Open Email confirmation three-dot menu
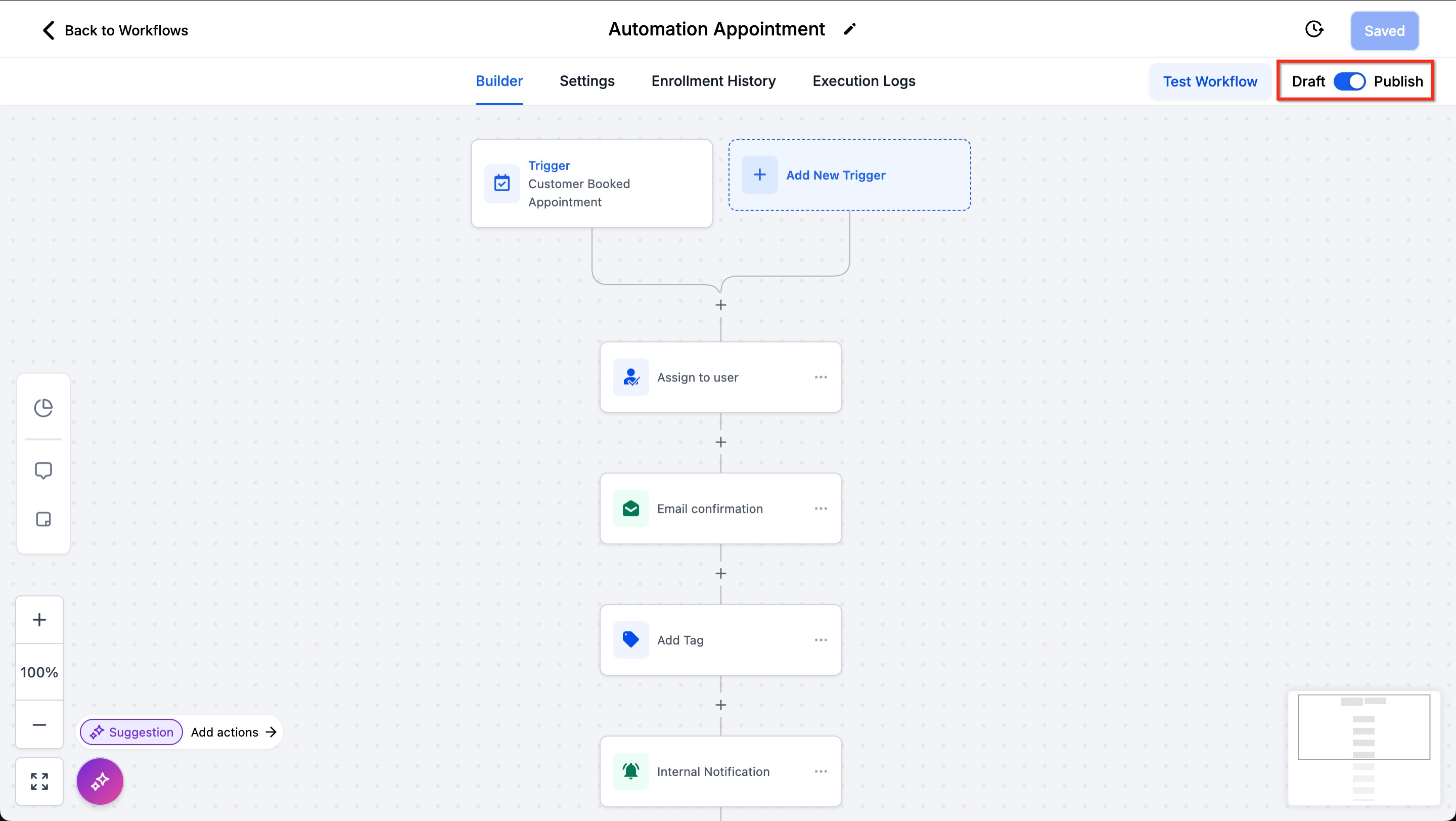 [821, 508]
